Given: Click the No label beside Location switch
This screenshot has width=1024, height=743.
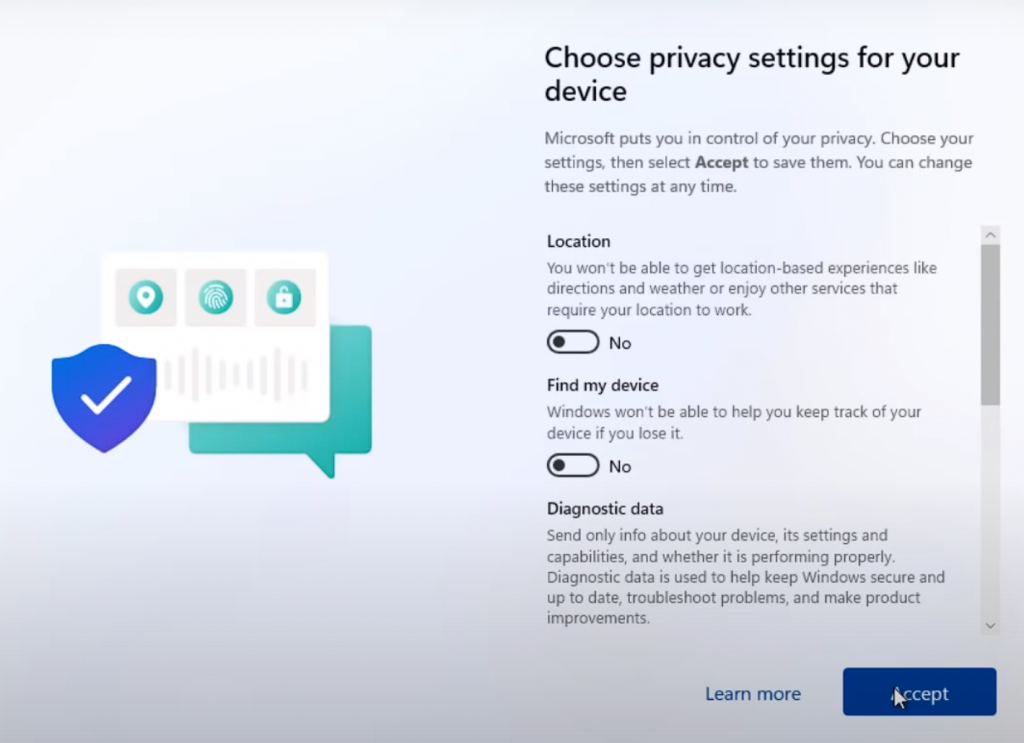Looking at the screenshot, I should coord(620,343).
